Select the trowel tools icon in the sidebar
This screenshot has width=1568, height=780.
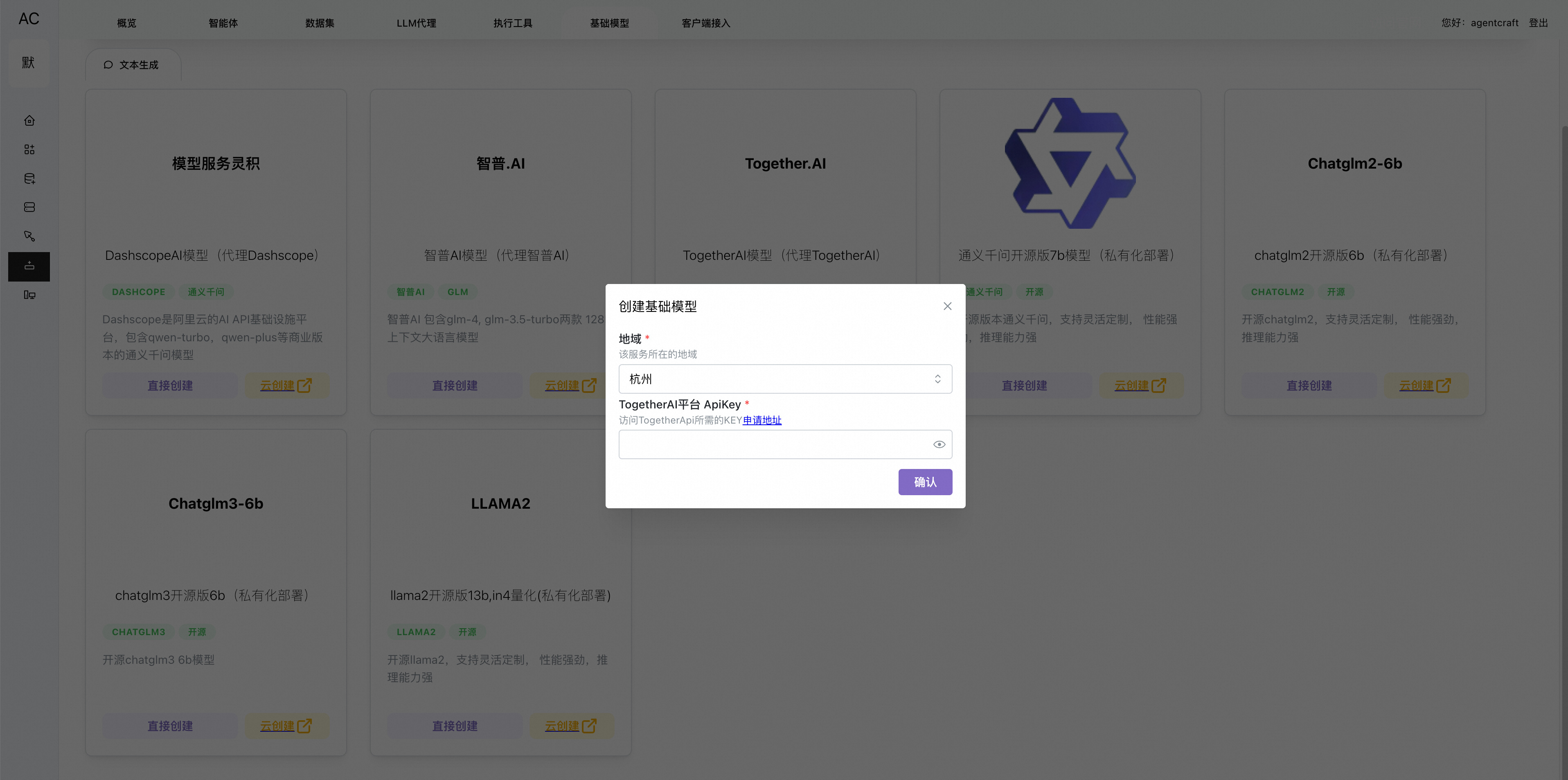click(x=29, y=236)
